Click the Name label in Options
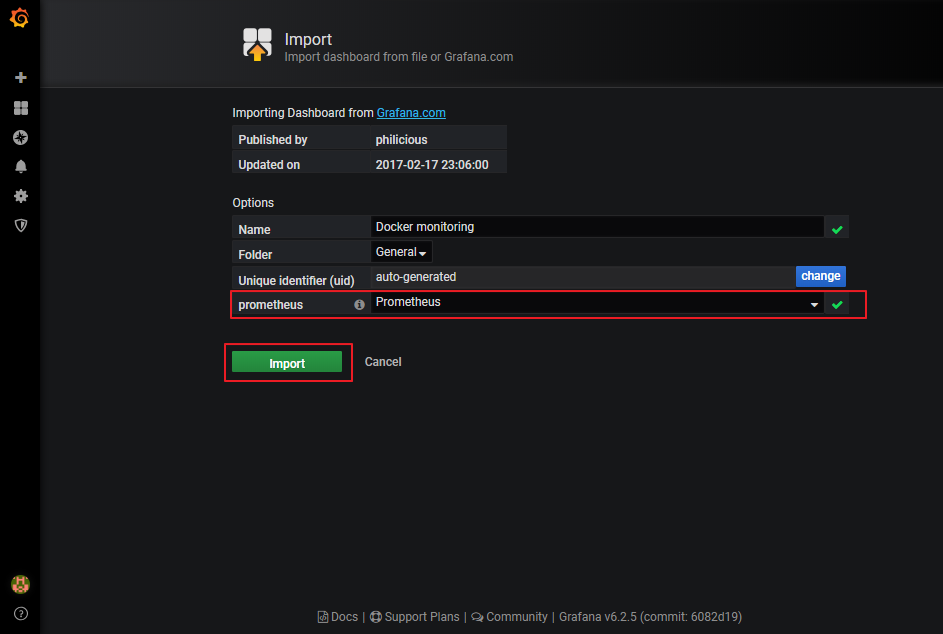The width and height of the screenshot is (943, 634). [x=254, y=229]
